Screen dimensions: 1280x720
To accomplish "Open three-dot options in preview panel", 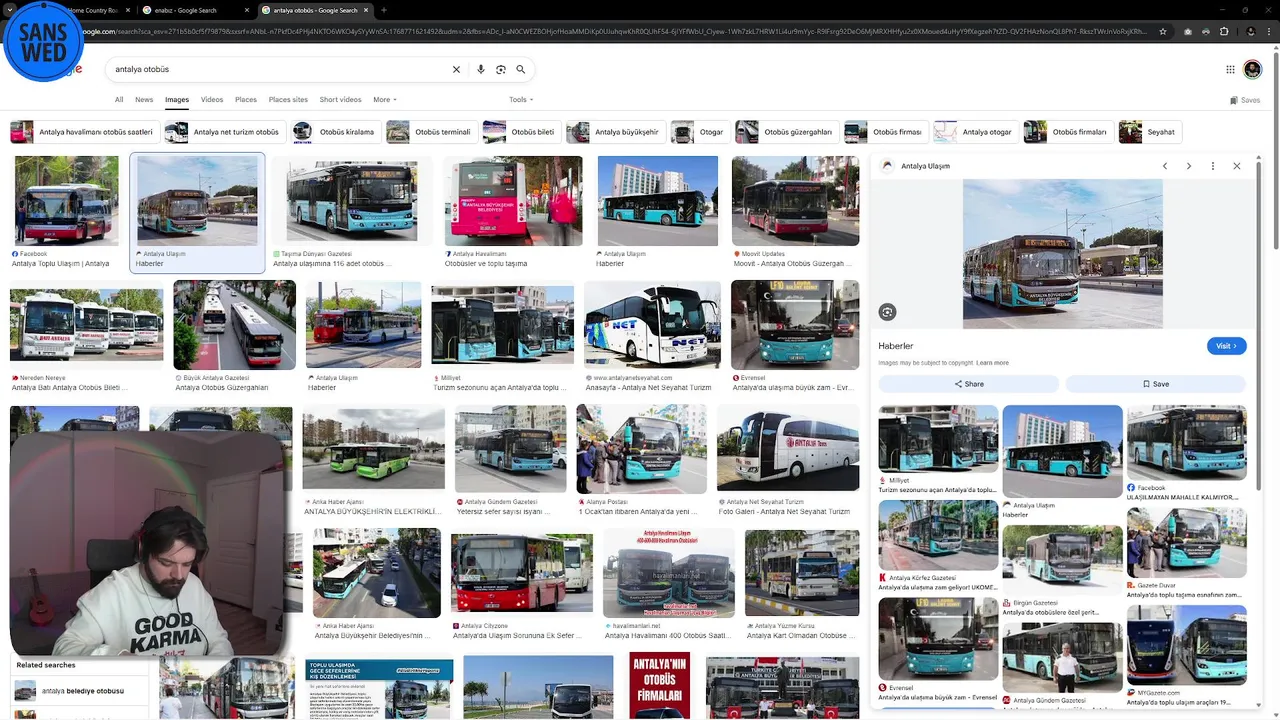I will point(1213,166).
